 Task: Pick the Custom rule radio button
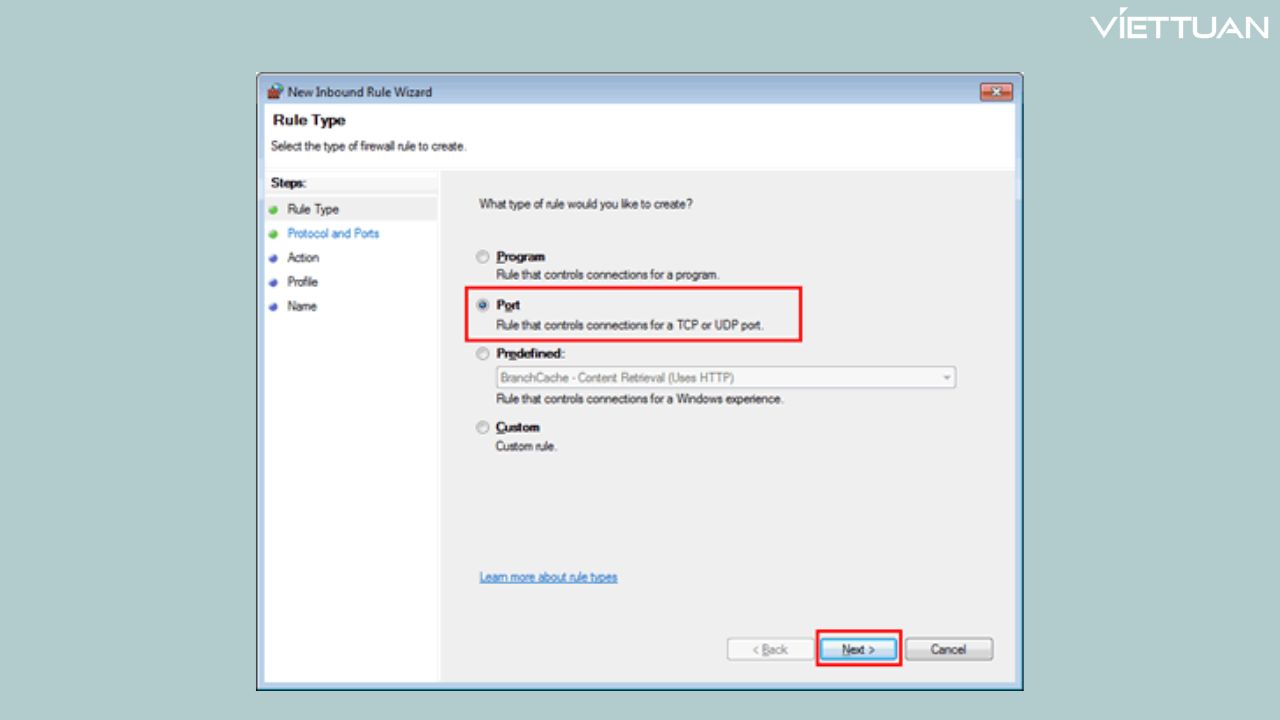pos(484,428)
